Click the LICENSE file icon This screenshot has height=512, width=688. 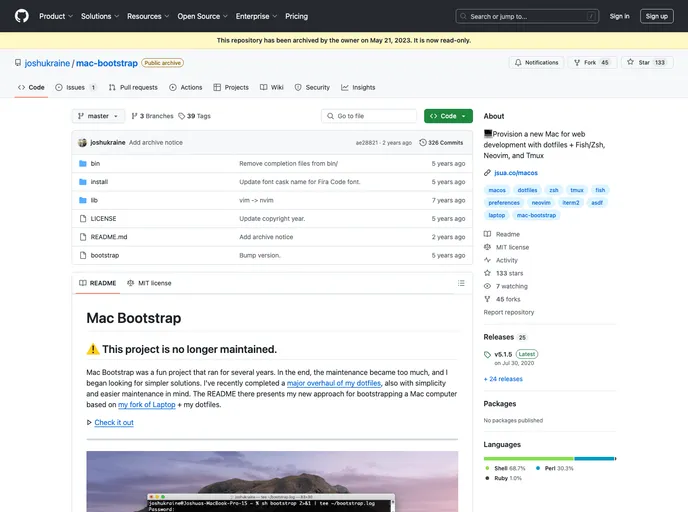(83, 218)
